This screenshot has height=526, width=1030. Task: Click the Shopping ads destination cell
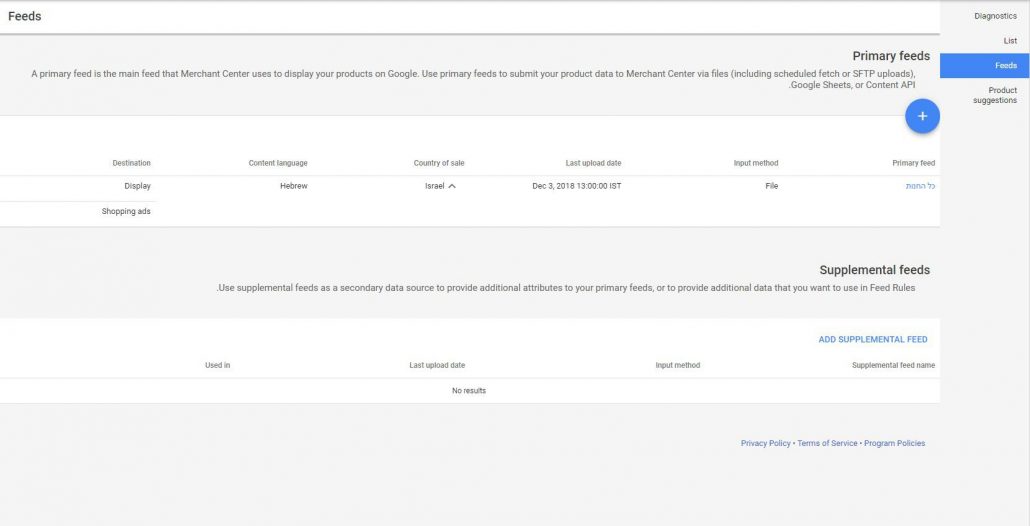[126, 211]
